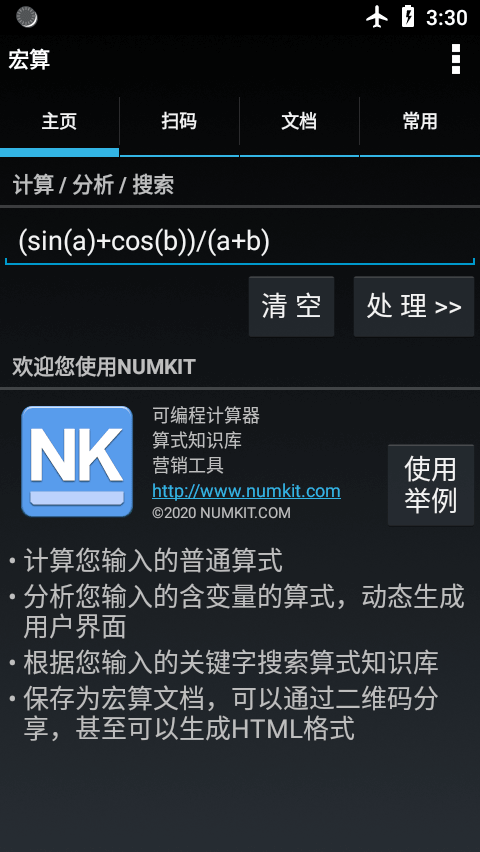Select the 常用 tab

coord(420,122)
